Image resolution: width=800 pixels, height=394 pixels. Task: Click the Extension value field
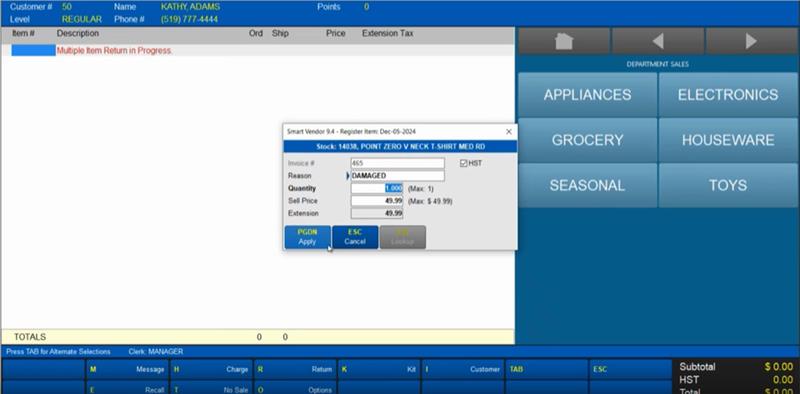click(377, 213)
